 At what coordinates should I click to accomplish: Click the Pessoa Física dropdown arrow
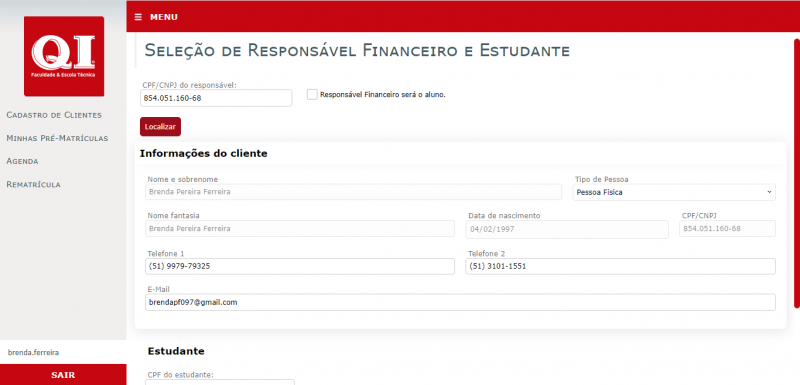[769, 192]
